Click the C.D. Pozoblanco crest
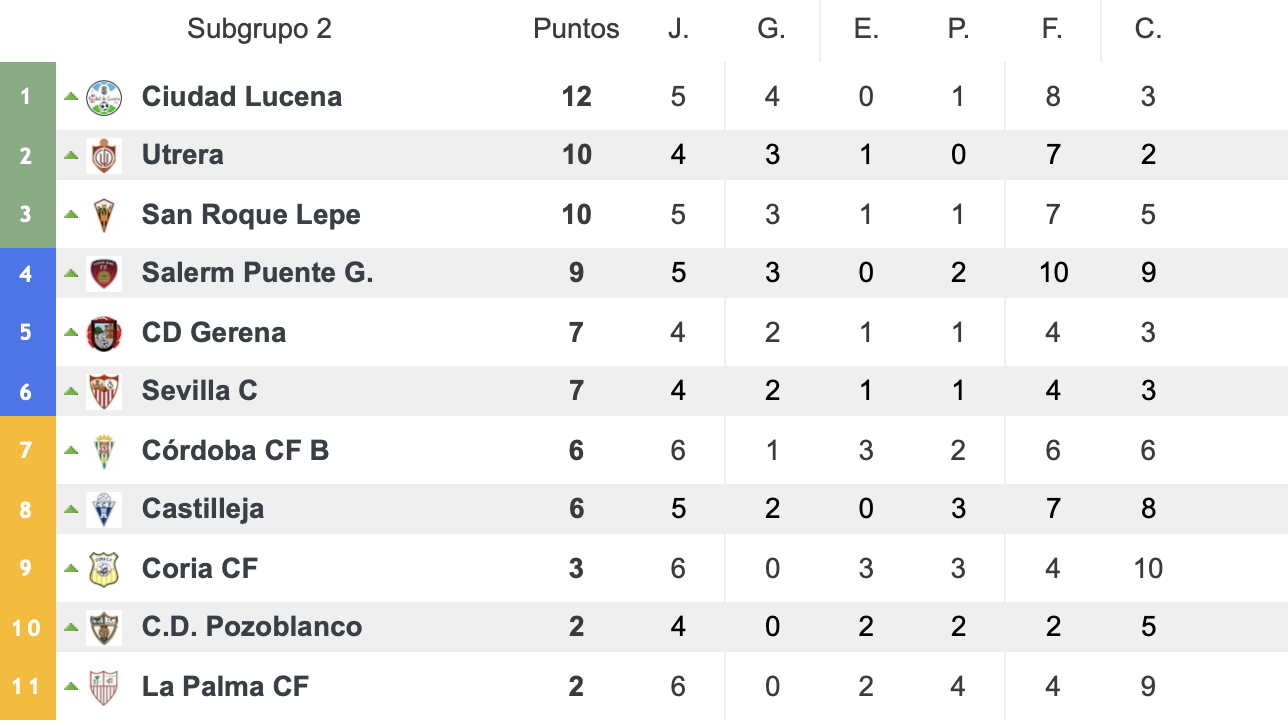 (104, 627)
